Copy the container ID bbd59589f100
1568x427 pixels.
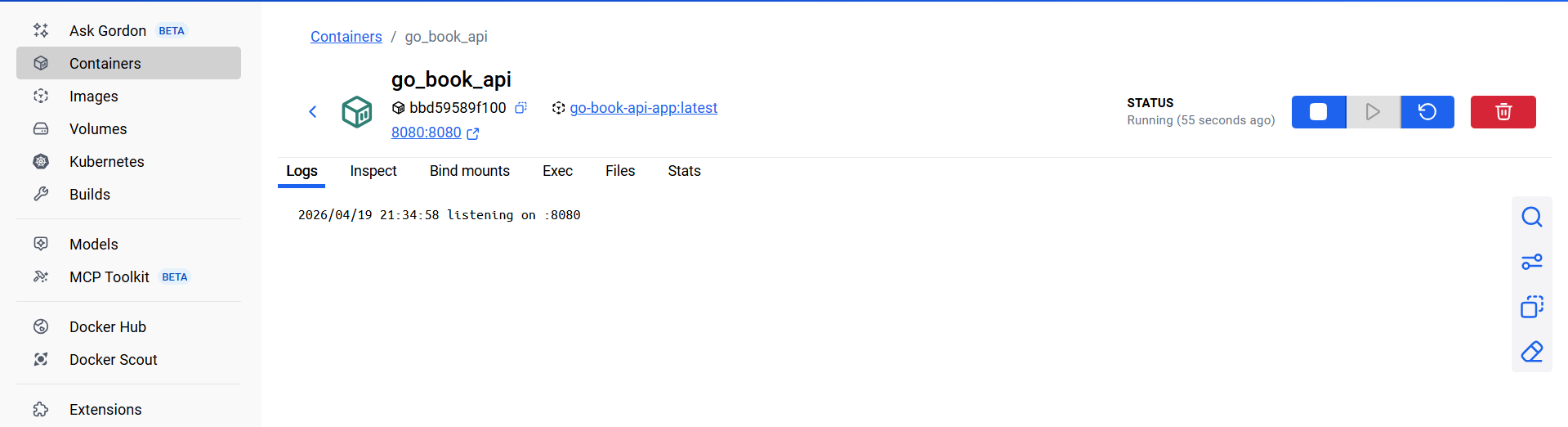tap(520, 108)
